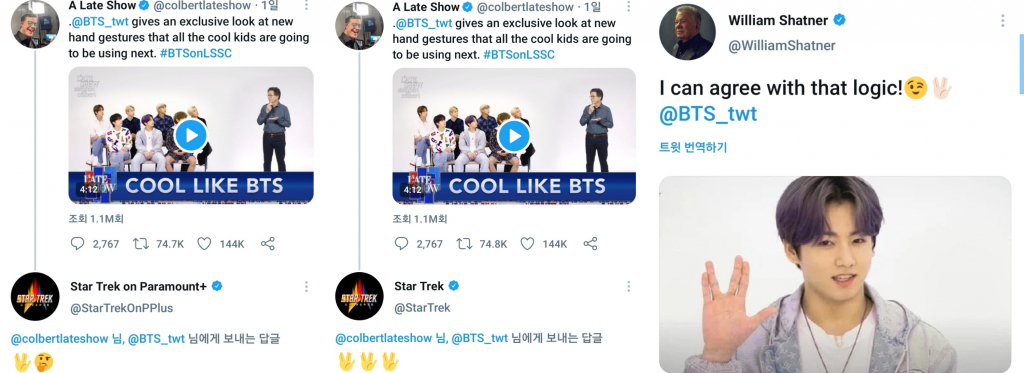The width and height of the screenshot is (1024, 373).
Task: Open the William Shatner profile picture
Action: [688, 33]
